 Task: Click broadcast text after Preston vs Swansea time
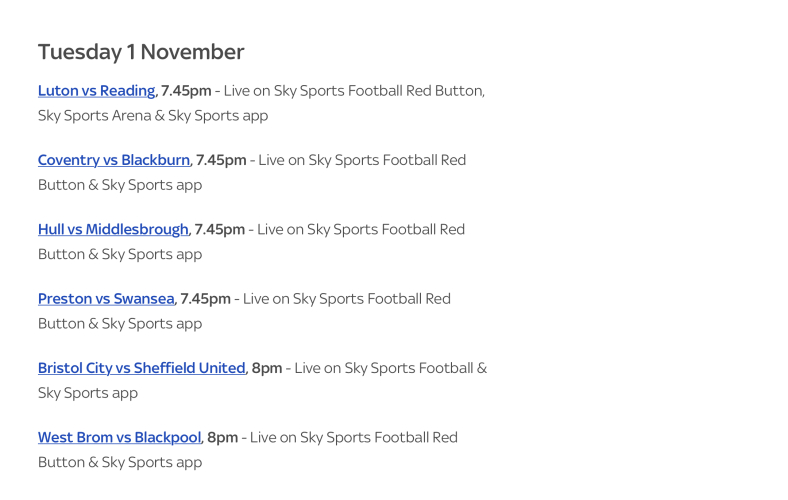[347, 298]
